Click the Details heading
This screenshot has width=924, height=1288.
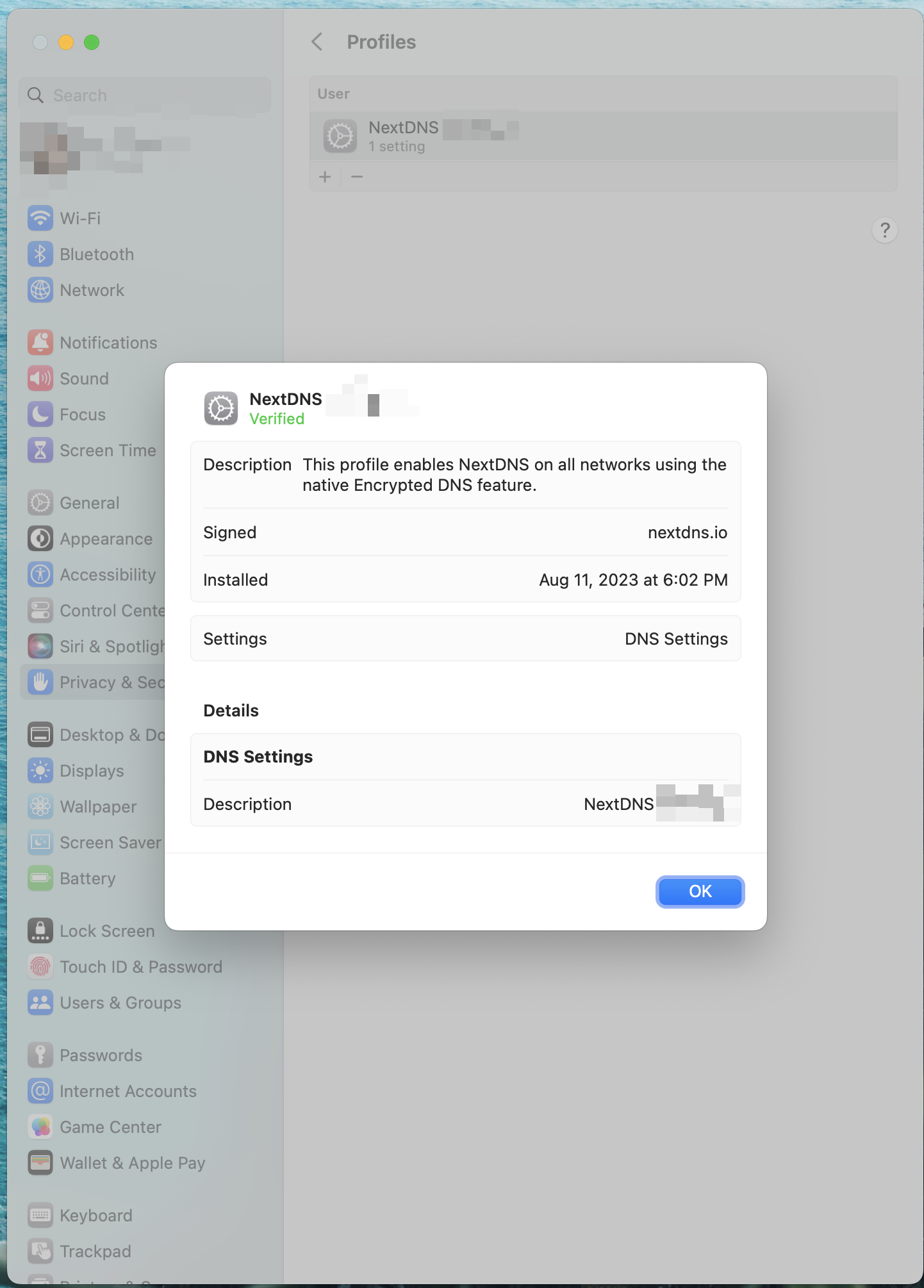point(231,711)
